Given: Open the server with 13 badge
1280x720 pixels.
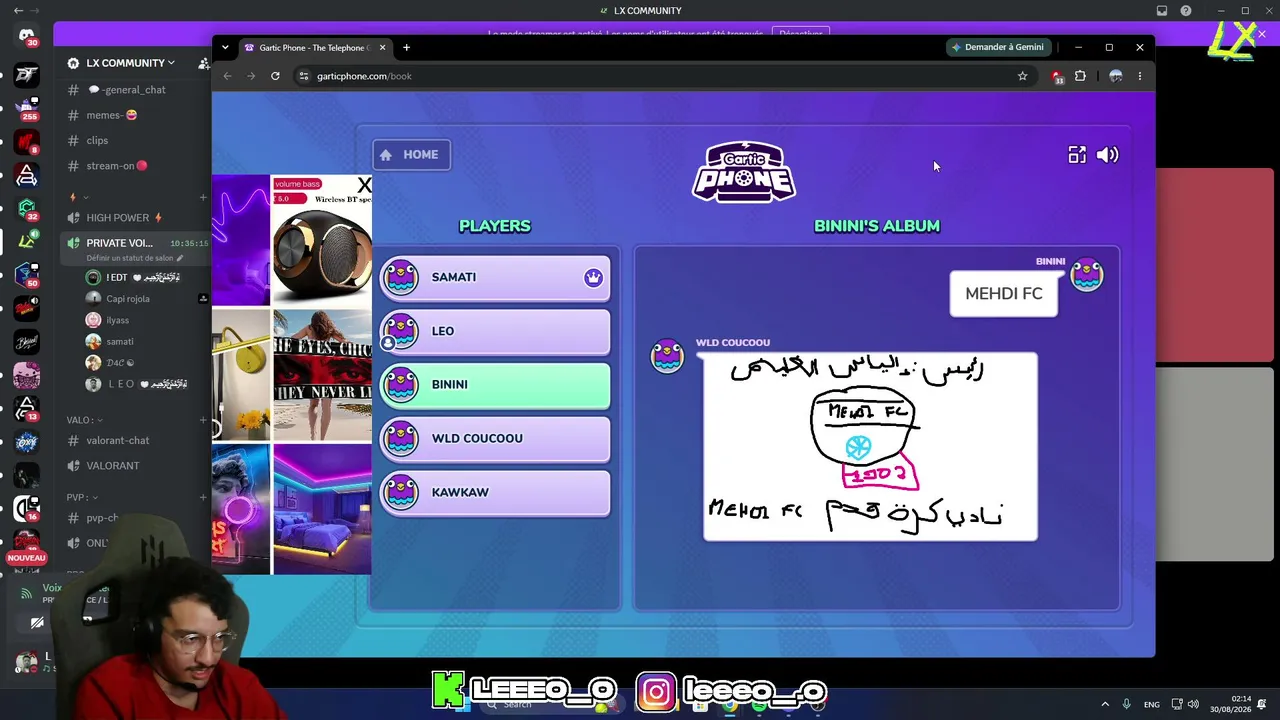Looking at the screenshot, I should (27, 408).
